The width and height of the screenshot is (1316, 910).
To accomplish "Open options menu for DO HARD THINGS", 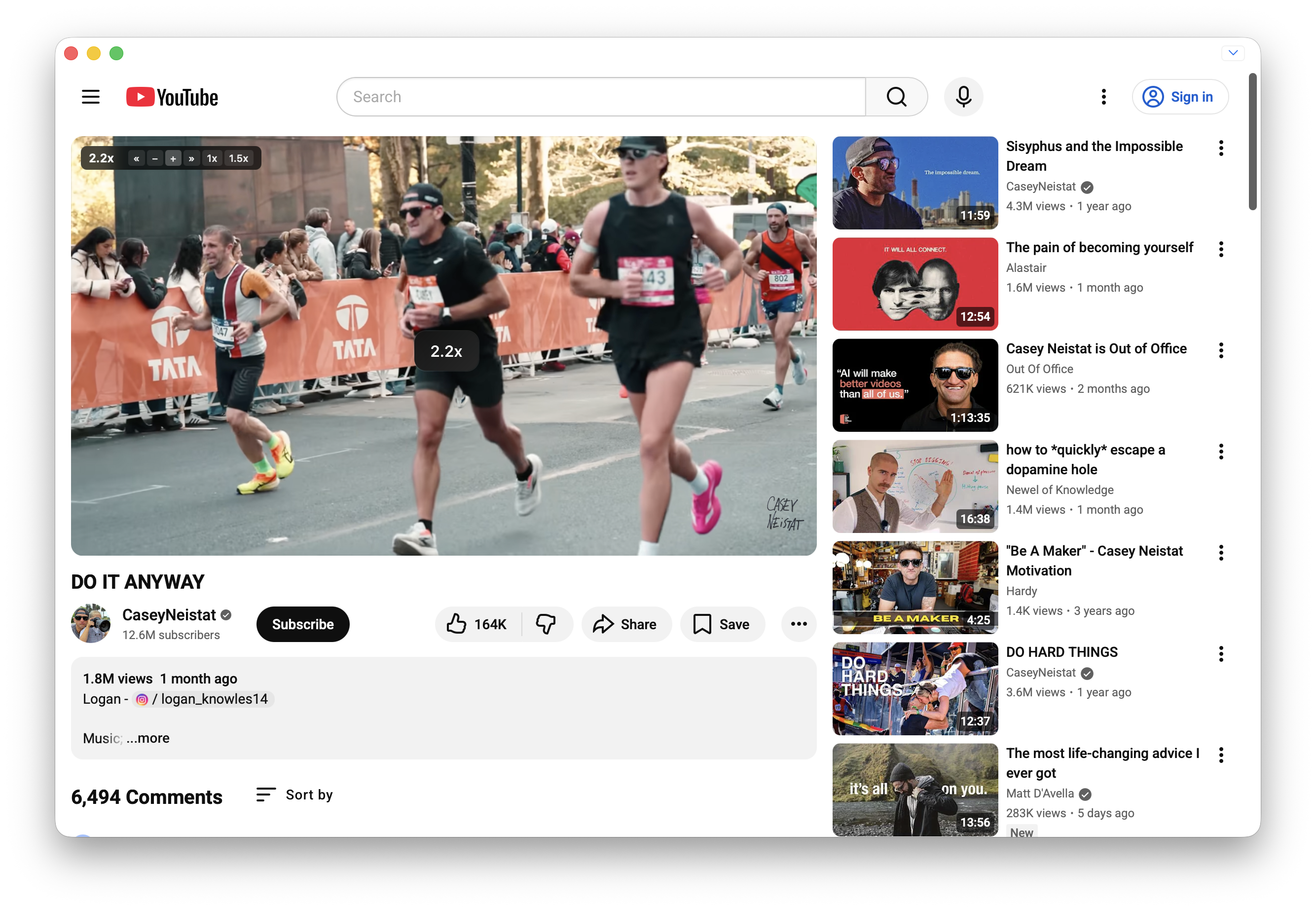I will click(1221, 654).
